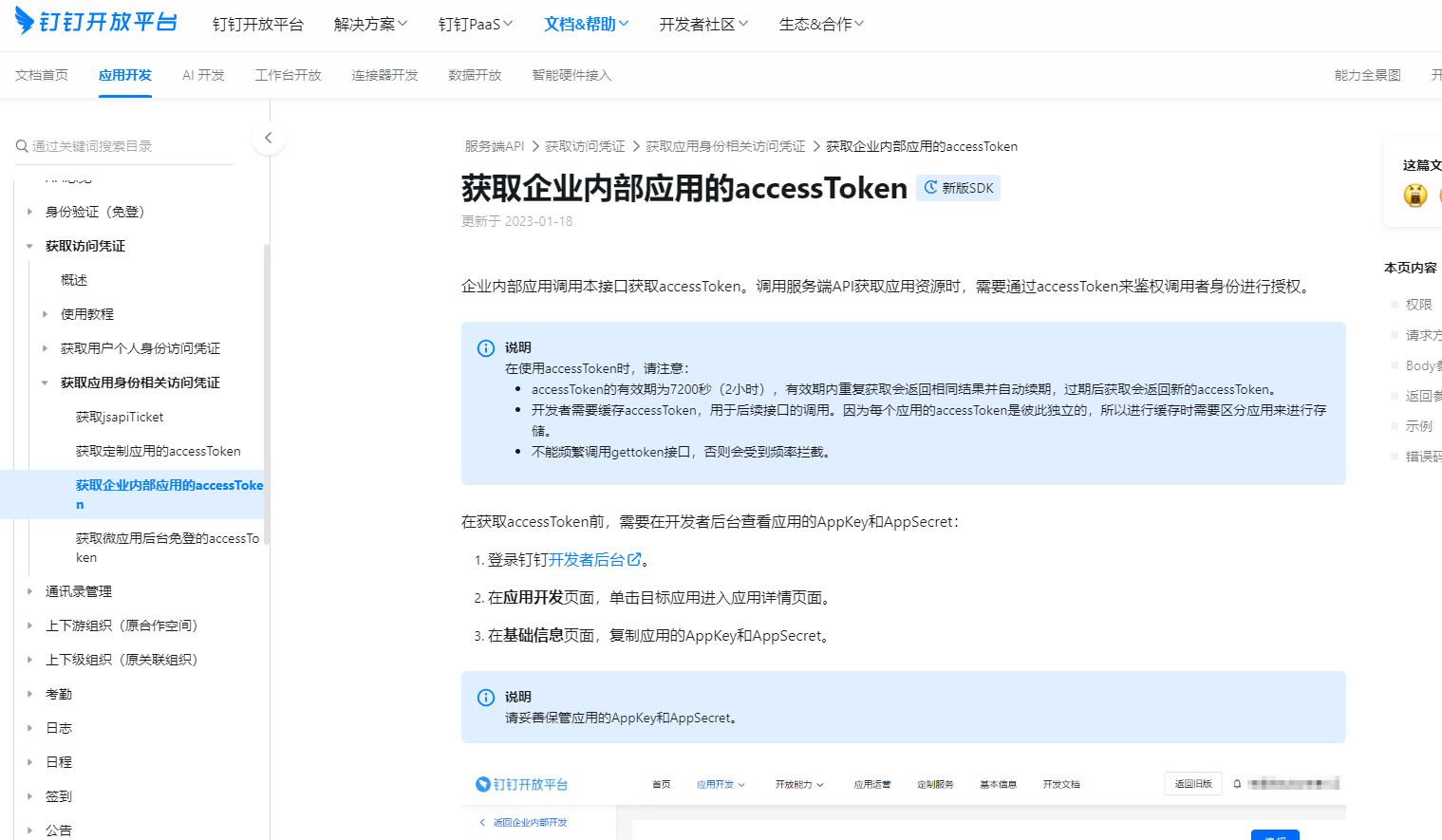The height and width of the screenshot is (840, 1442).
Task: Click 获取应用身份相关访问凭证 breadcrumb
Action: click(x=725, y=146)
